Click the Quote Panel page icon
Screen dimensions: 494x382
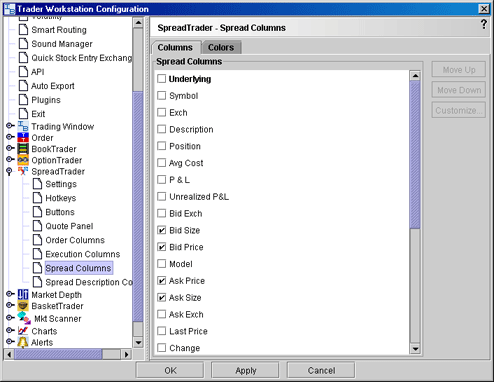coord(37,226)
